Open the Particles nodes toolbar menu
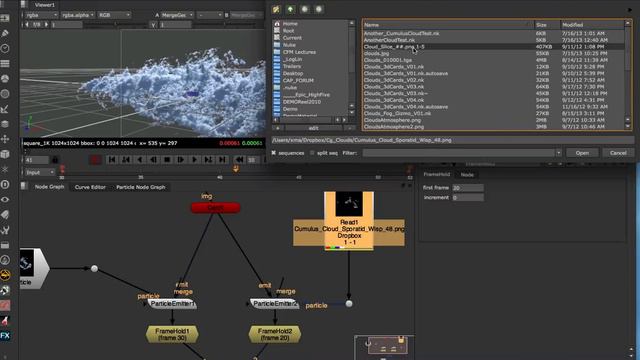Image resolution: width=640 pixels, height=360 pixels. pyautogui.click(x=5, y=169)
